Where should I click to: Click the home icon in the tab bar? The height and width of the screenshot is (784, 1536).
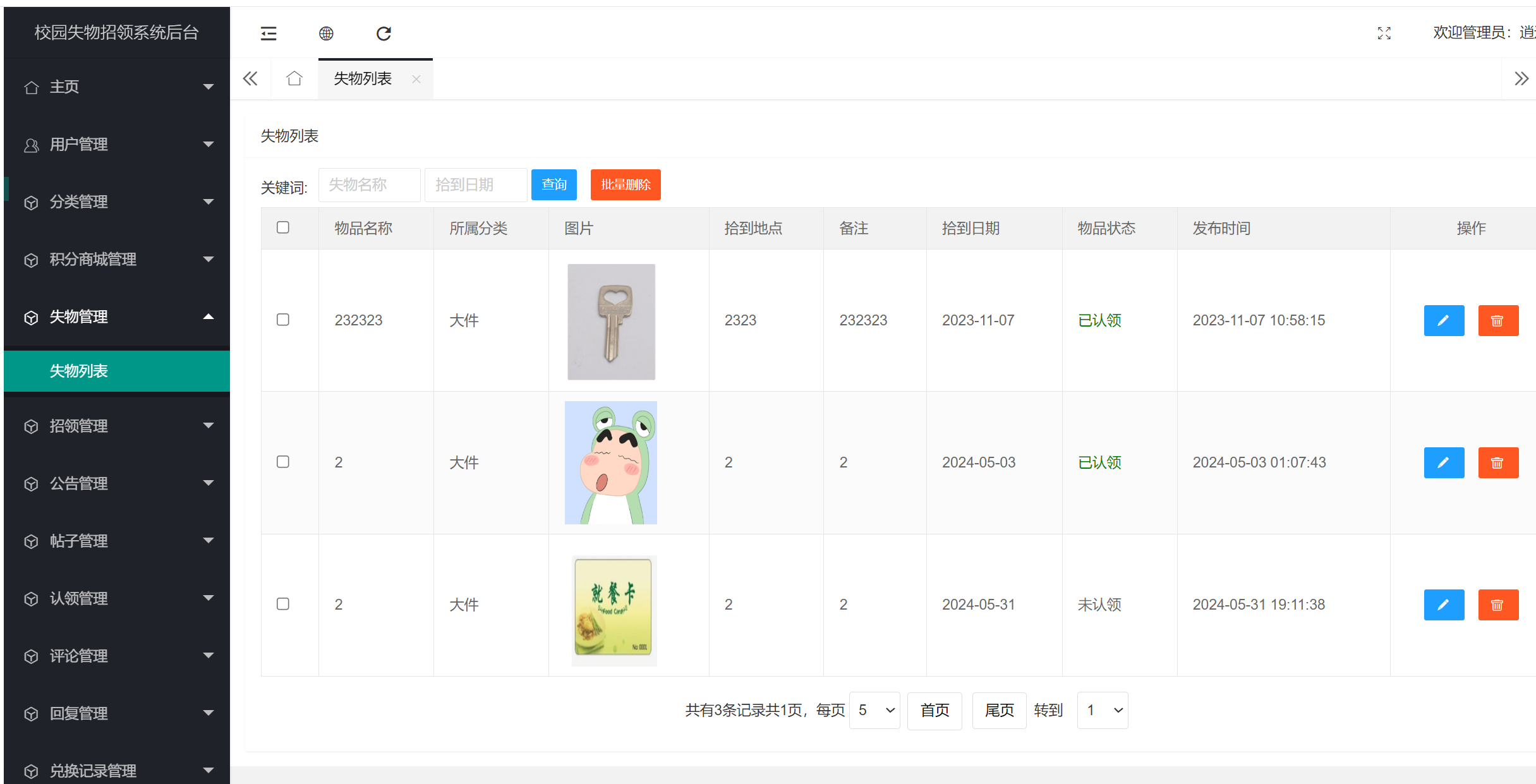293,78
